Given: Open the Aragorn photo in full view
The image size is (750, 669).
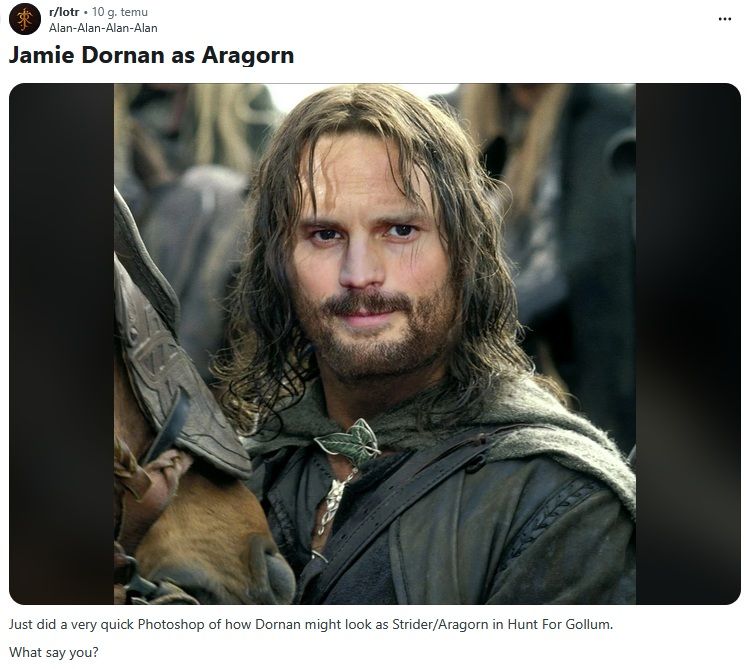Looking at the screenshot, I should tap(375, 344).
